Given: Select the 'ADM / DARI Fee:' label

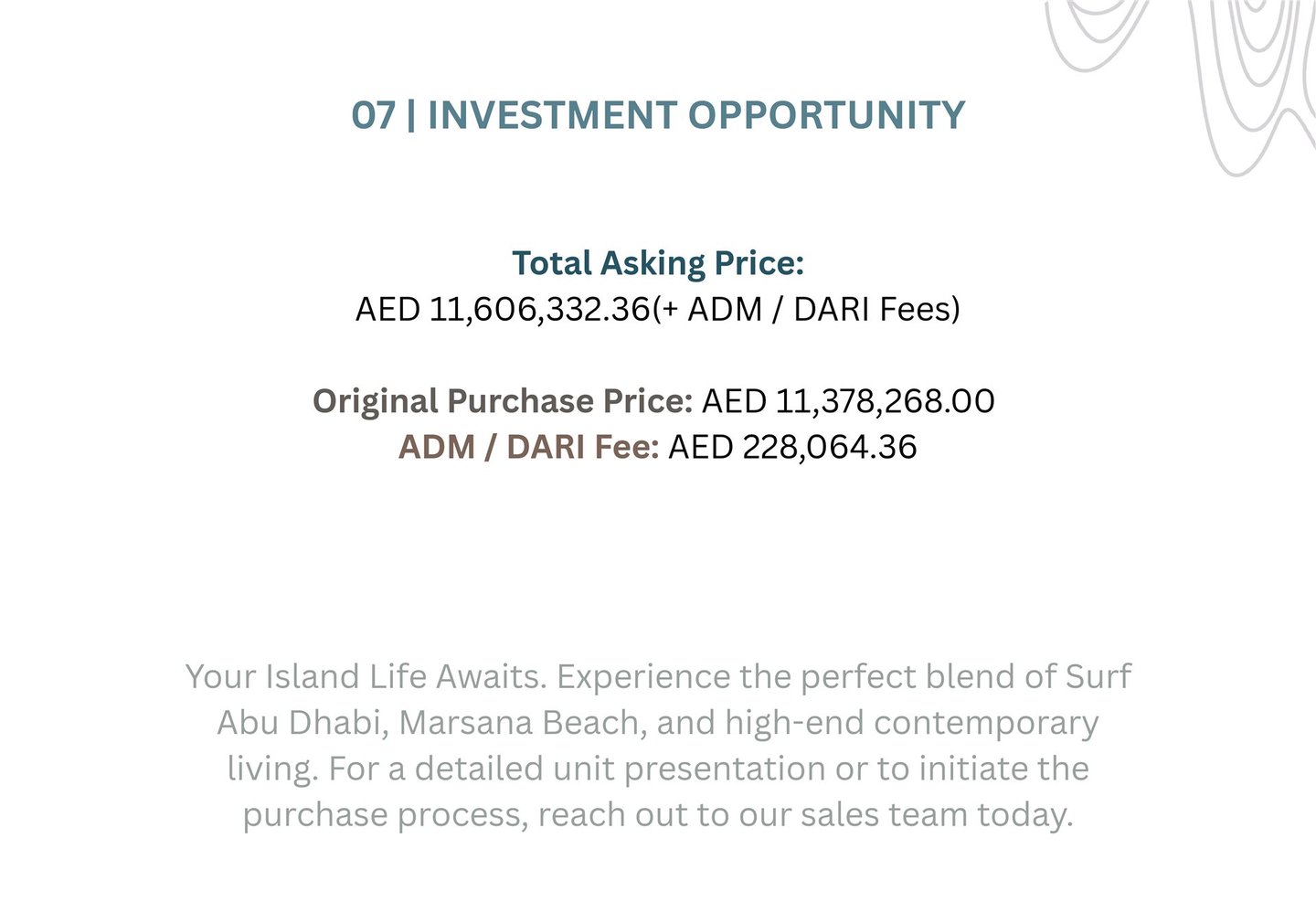Looking at the screenshot, I should (x=528, y=447).
